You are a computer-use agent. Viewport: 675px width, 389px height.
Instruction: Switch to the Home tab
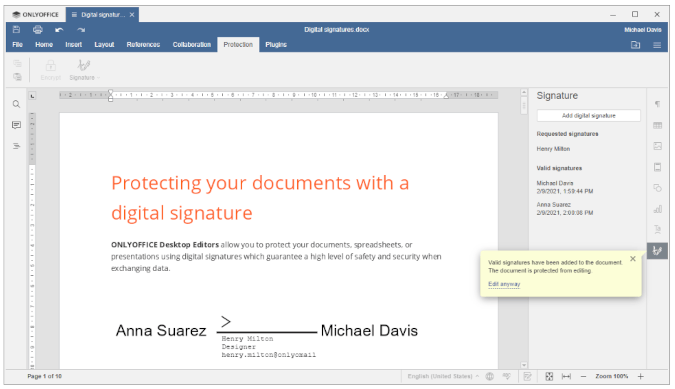44,44
